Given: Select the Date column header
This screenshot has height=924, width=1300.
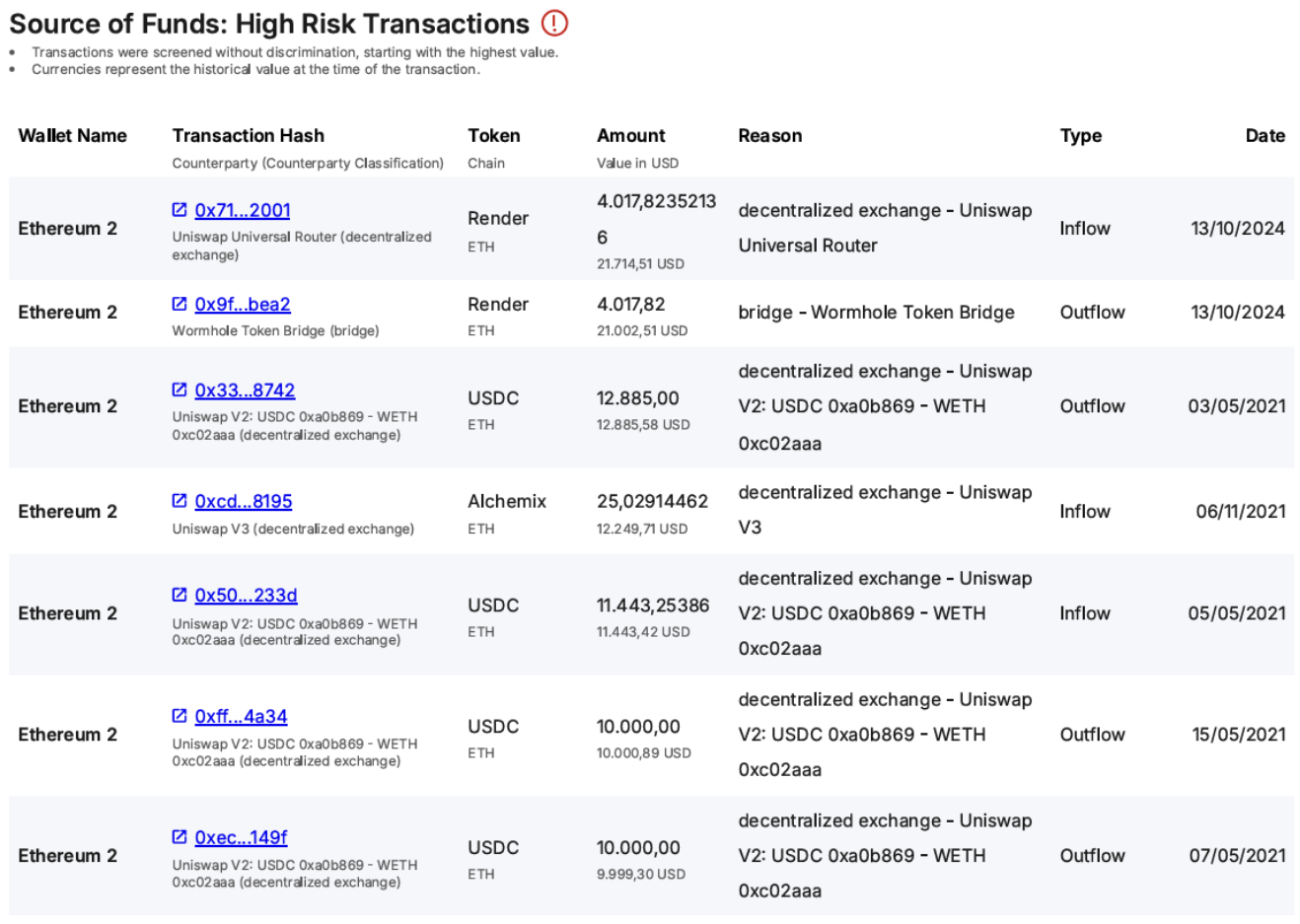Looking at the screenshot, I should [1265, 136].
